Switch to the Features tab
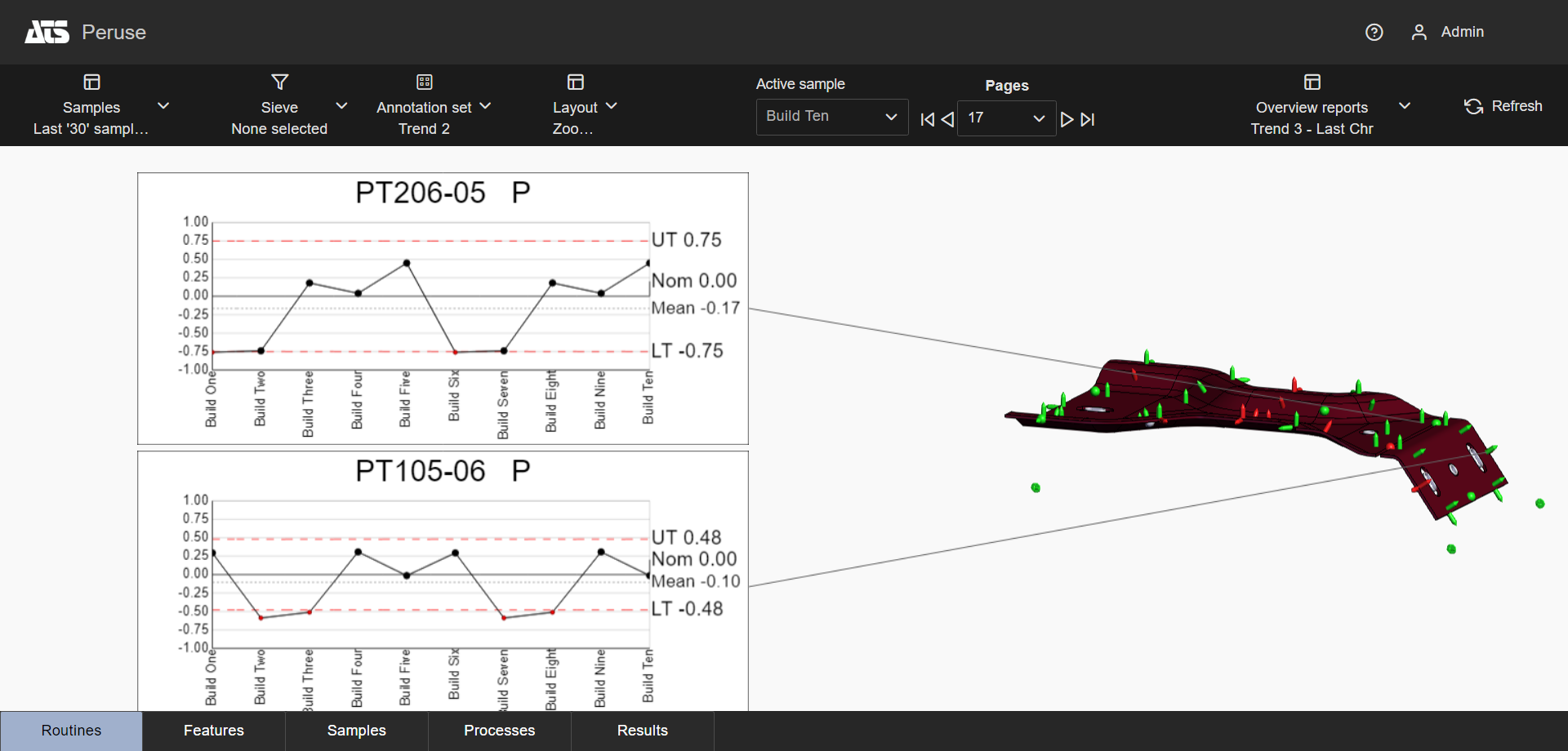Image resolution: width=1568 pixels, height=751 pixels. (x=213, y=731)
